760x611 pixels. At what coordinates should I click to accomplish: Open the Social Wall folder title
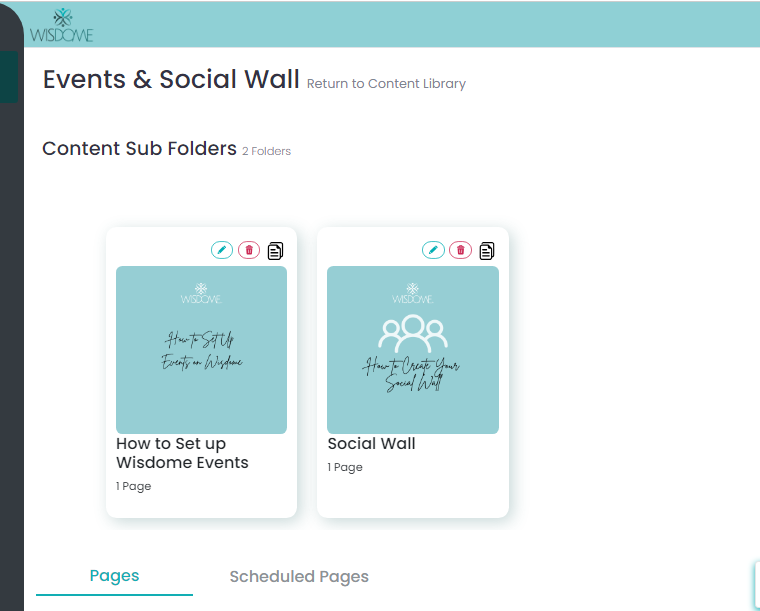tap(371, 444)
